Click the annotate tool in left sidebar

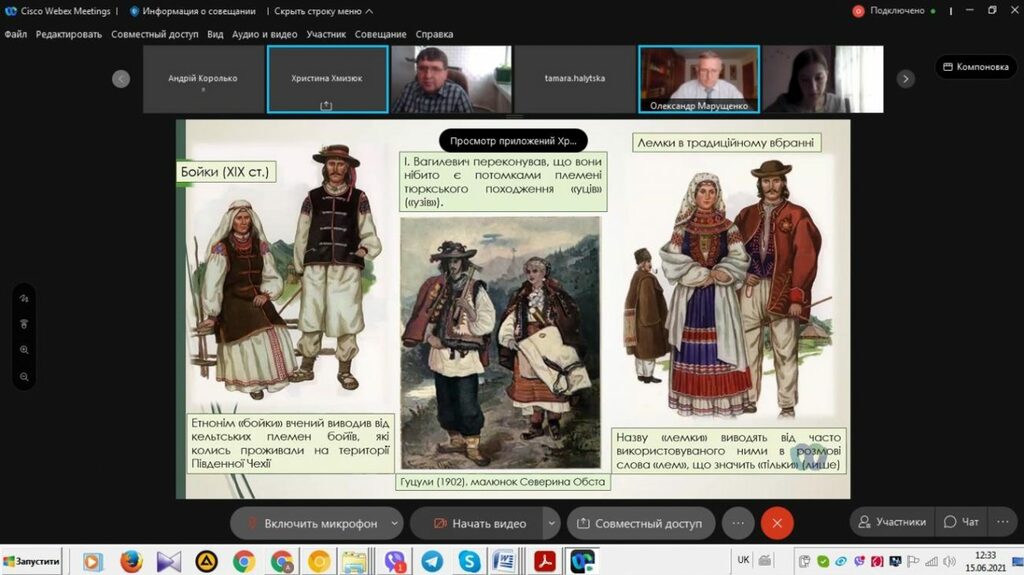point(24,298)
